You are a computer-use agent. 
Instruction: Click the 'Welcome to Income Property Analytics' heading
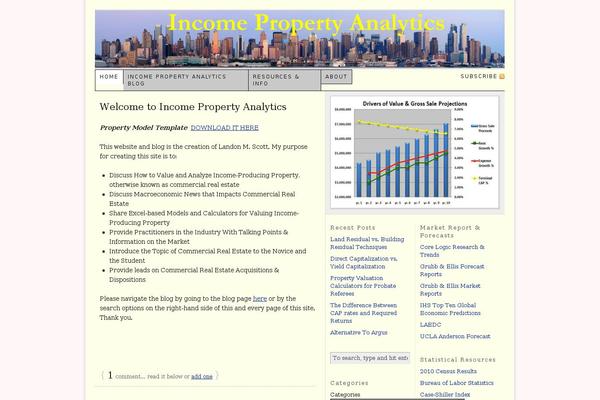[x=193, y=107]
